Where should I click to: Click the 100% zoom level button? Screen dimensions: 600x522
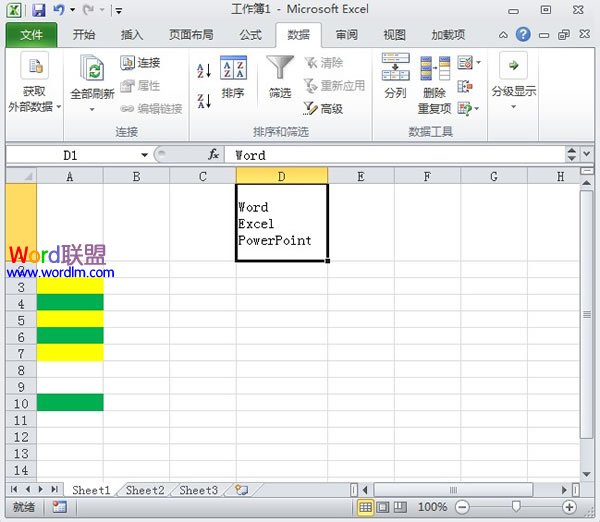click(x=432, y=507)
